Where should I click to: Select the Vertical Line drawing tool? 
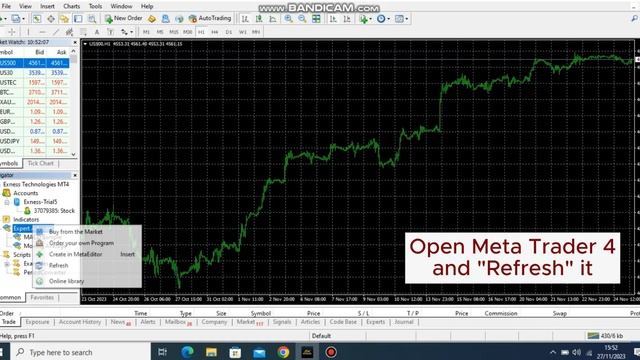click(x=28, y=32)
